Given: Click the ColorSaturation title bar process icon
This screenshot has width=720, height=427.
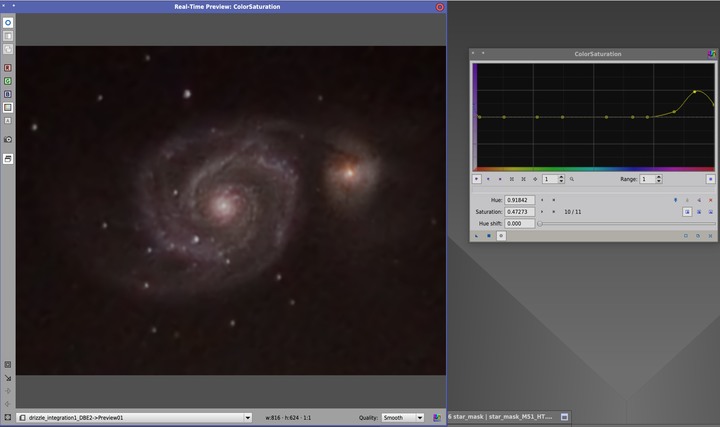Looking at the screenshot, I should point(711,54).
